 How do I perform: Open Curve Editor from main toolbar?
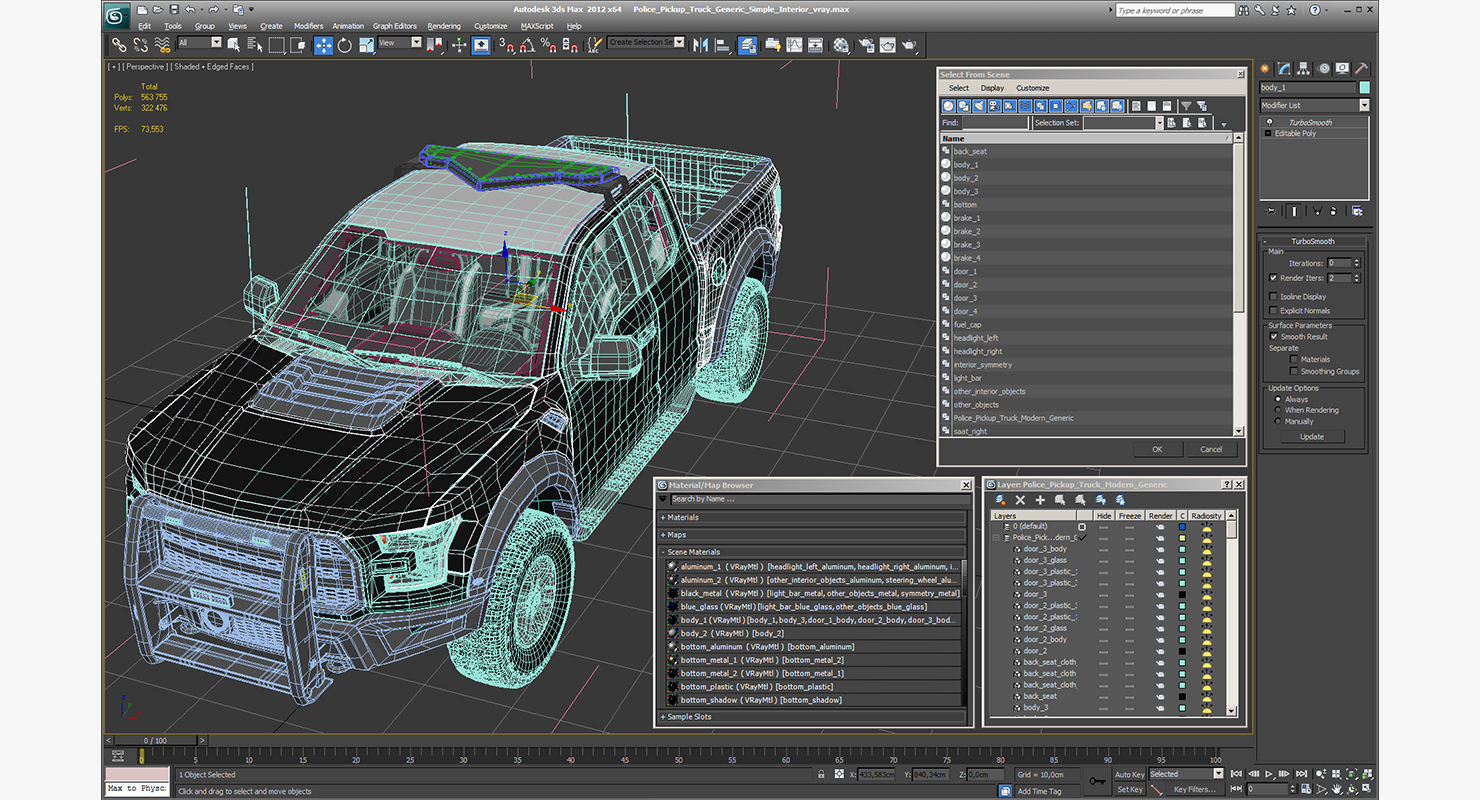[794, 45]
